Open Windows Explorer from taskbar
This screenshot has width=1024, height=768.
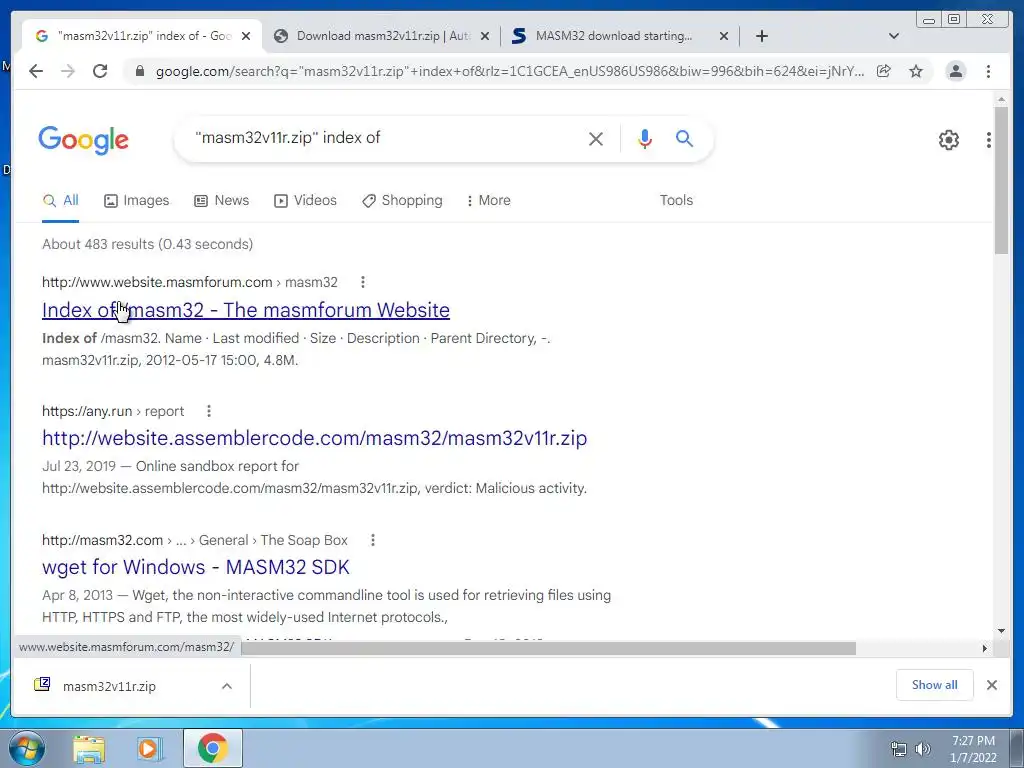click(89, 749)
